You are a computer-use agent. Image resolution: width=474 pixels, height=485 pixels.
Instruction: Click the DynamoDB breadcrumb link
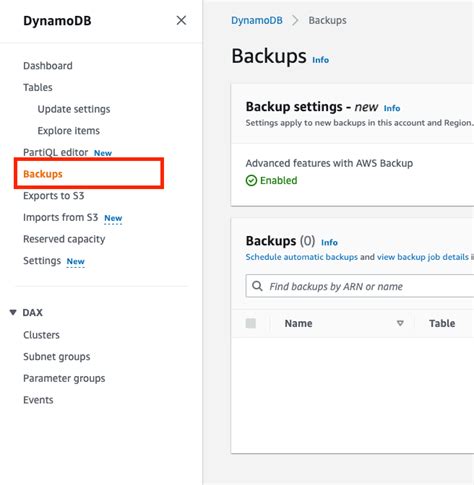coord(257,20)
